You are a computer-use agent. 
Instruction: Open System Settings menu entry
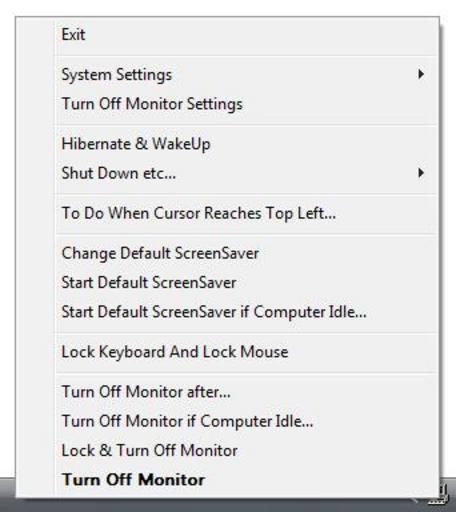tap(247, 74)
